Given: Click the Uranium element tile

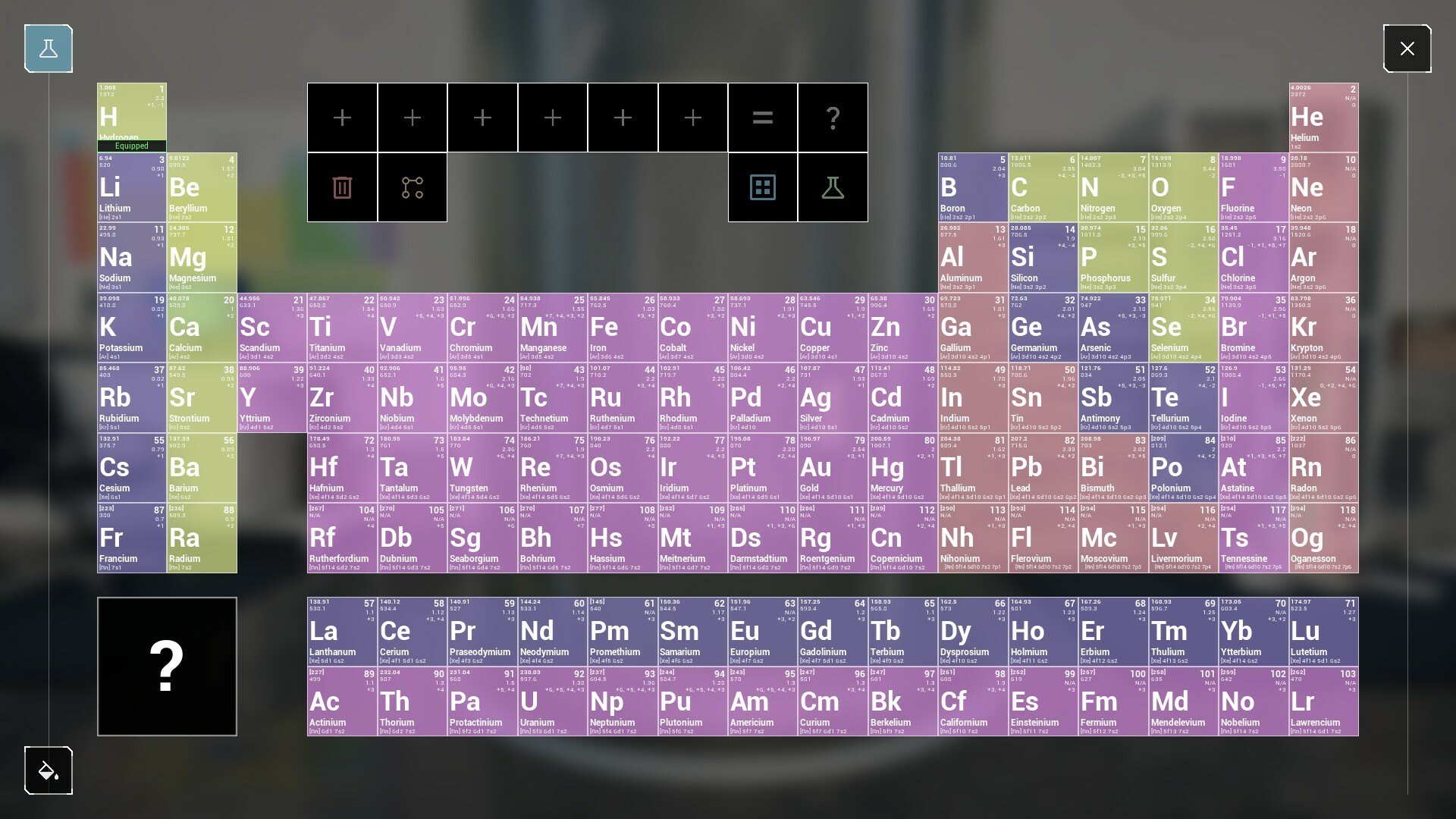Looking at the screenshot, I should 552,701.
